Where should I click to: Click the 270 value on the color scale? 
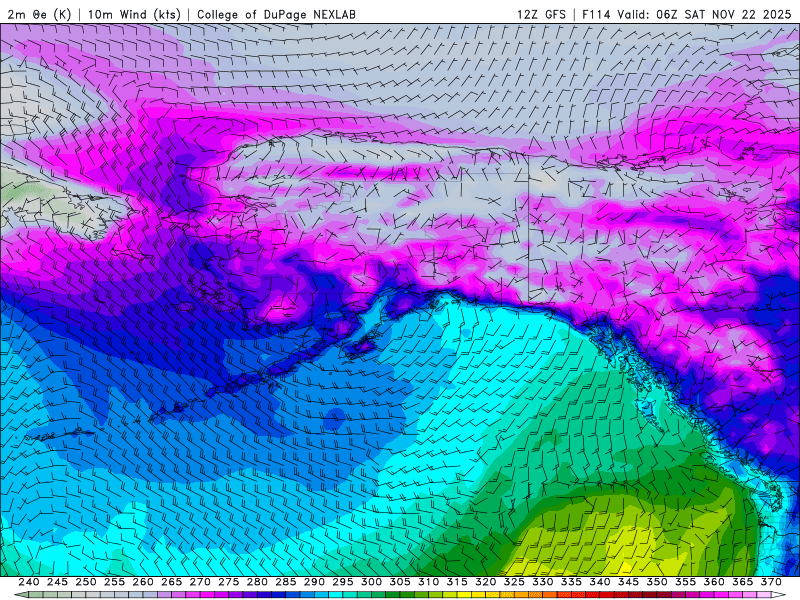click(x=200, y=582)
